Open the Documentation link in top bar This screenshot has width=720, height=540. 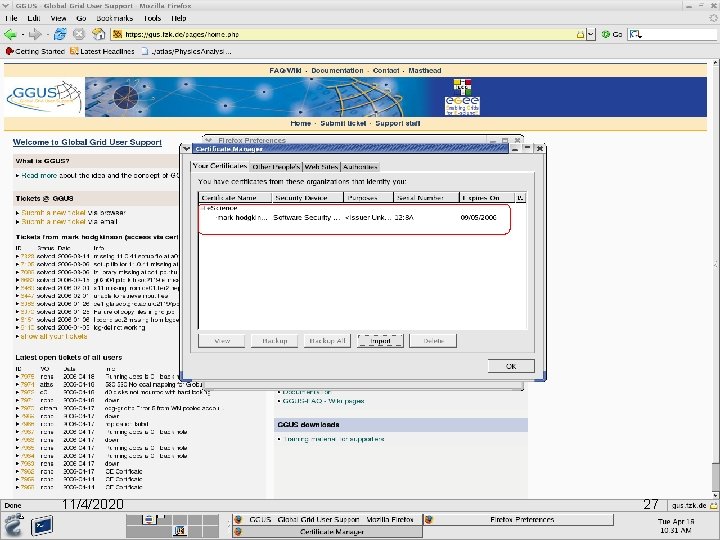(337, 70)
